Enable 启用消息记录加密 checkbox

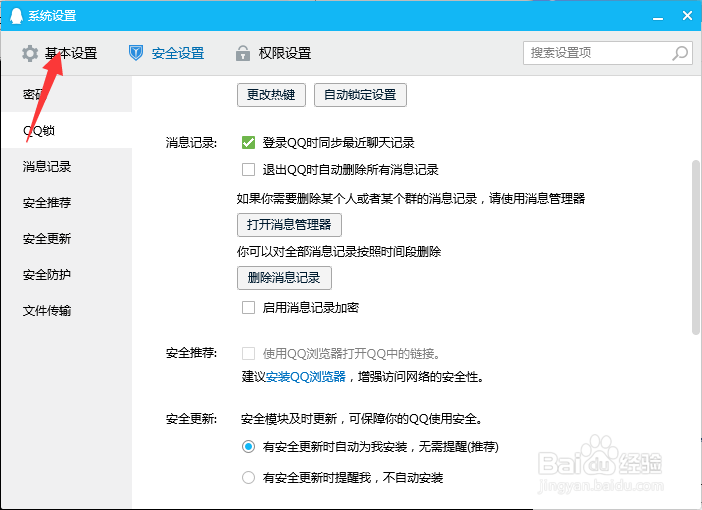pos(248,308)
